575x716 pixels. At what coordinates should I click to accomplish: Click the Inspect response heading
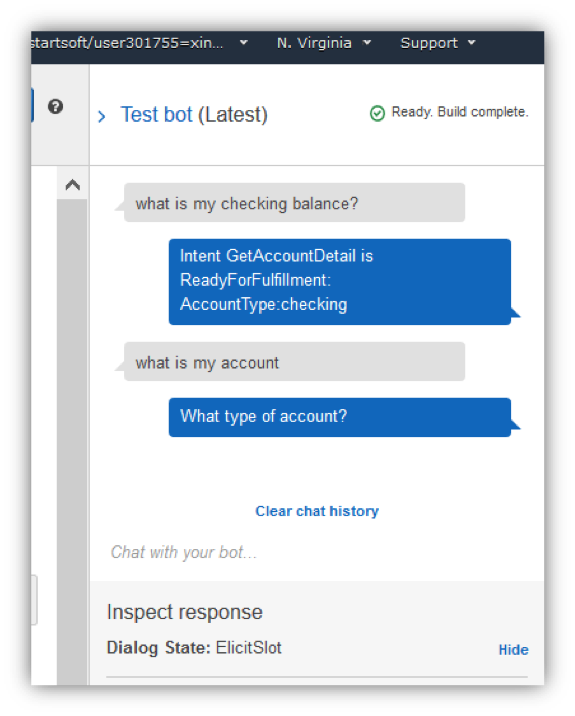[185, 612]
